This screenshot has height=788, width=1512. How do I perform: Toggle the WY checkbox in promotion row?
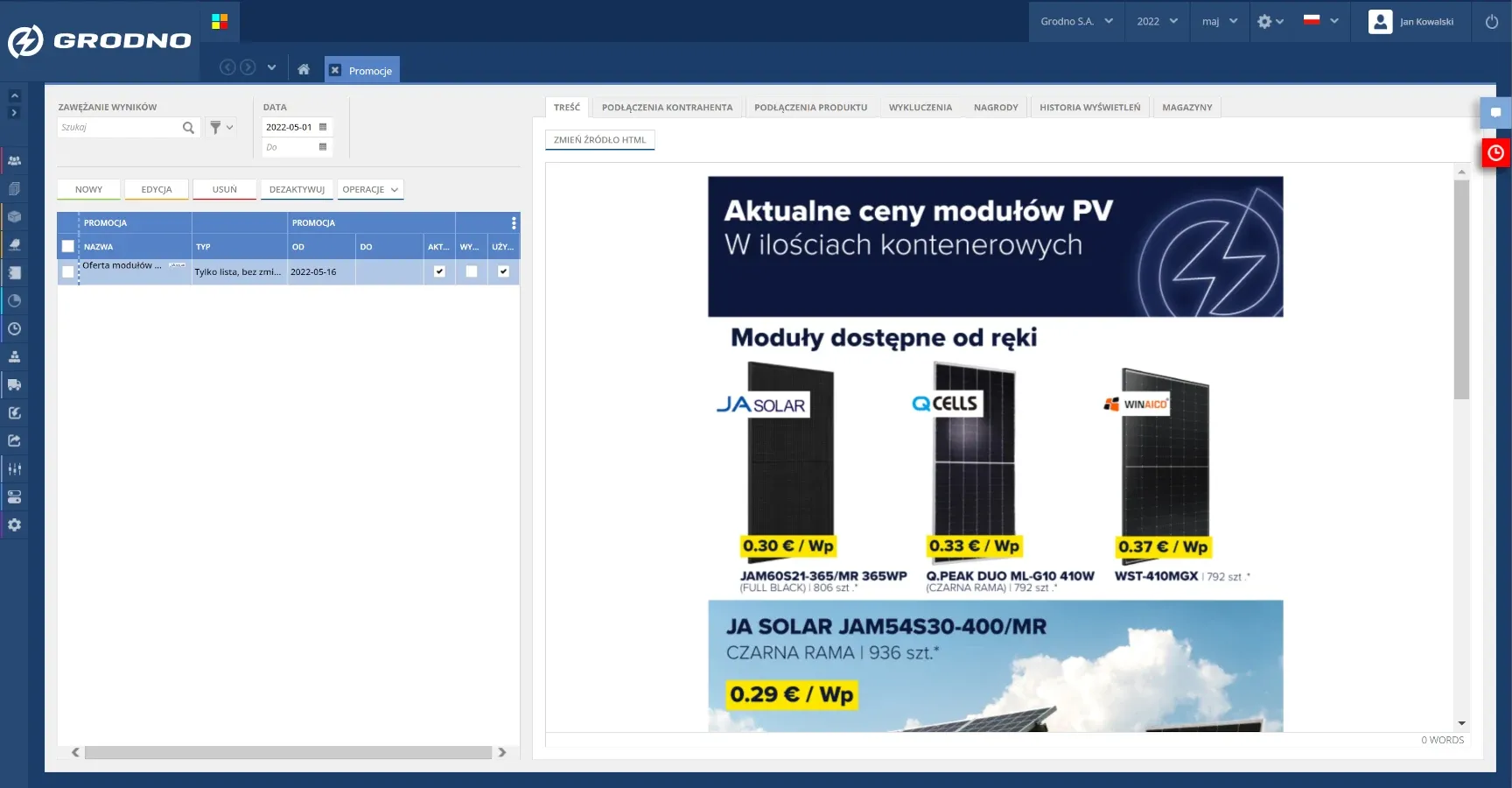pyautogui.click(x=472, y=271)
